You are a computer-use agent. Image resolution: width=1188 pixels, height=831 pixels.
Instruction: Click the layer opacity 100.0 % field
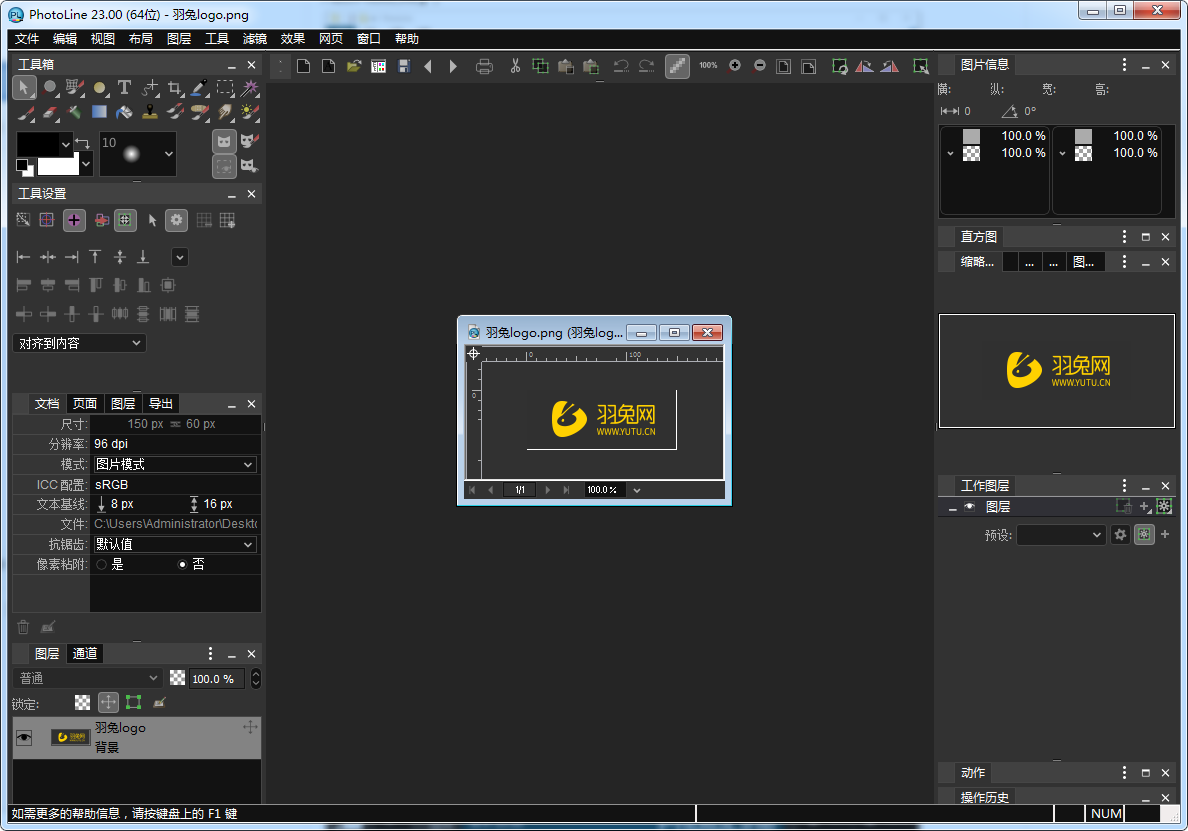point(217,679)
